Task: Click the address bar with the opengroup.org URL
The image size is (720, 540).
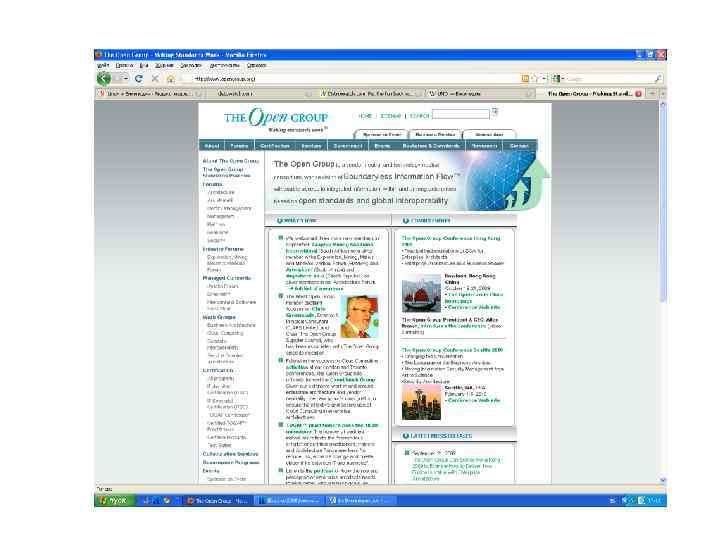Action: 349,79
